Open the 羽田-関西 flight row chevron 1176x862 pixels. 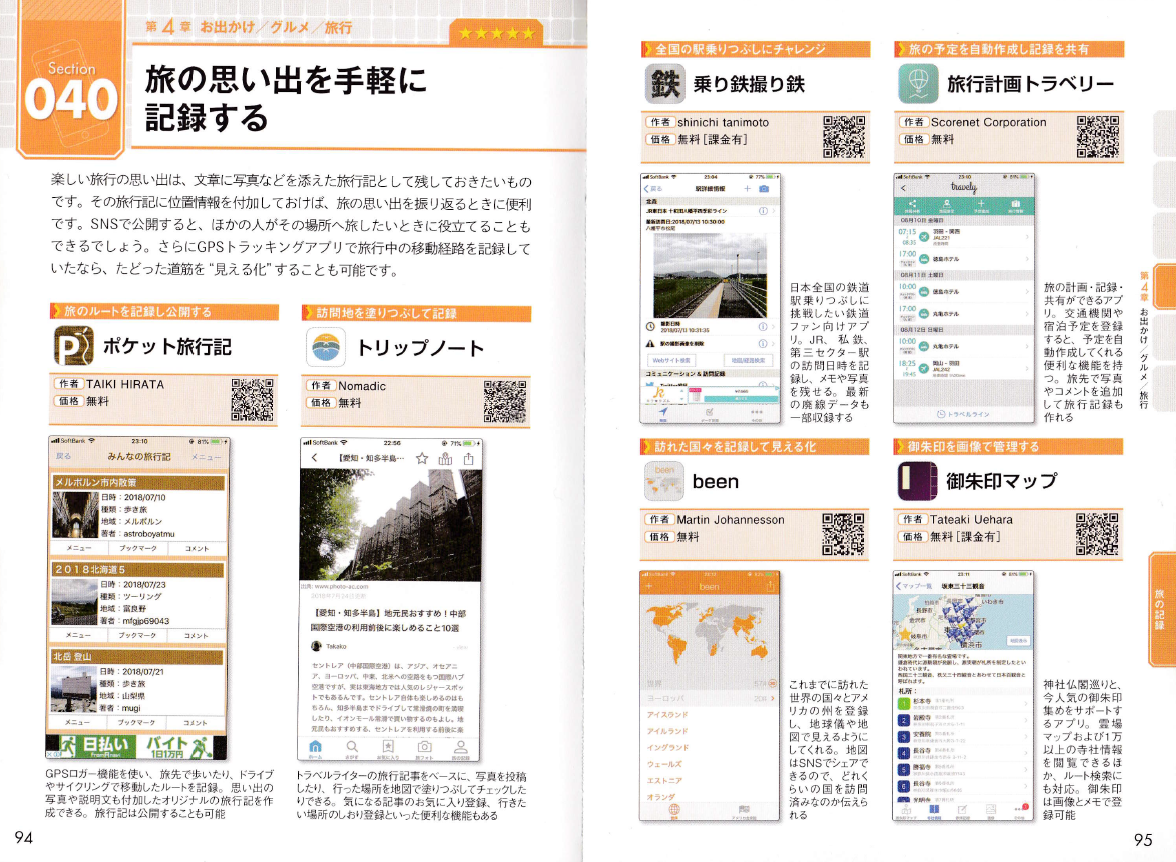pyautogui.click(x=1027, y=237)
